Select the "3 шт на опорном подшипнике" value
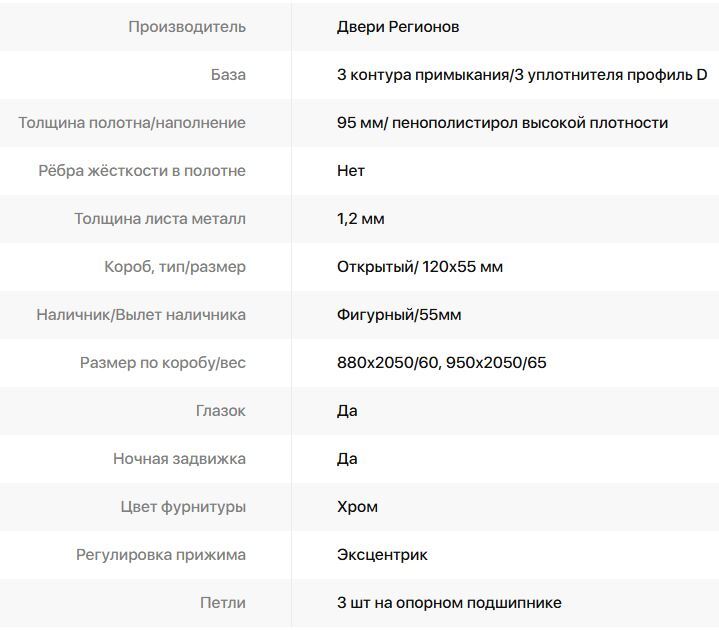 click(449, 603)
